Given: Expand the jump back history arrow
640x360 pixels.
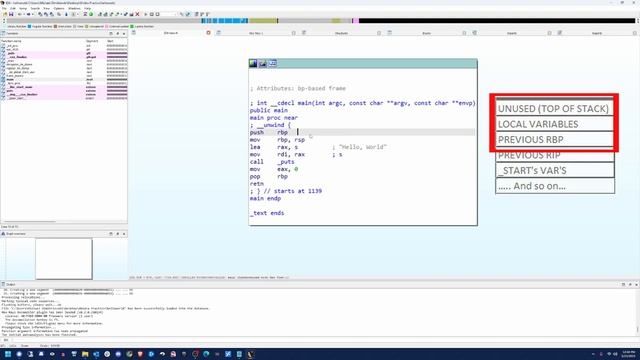Looking at the screenshot, I should click(x=24, y=14).
